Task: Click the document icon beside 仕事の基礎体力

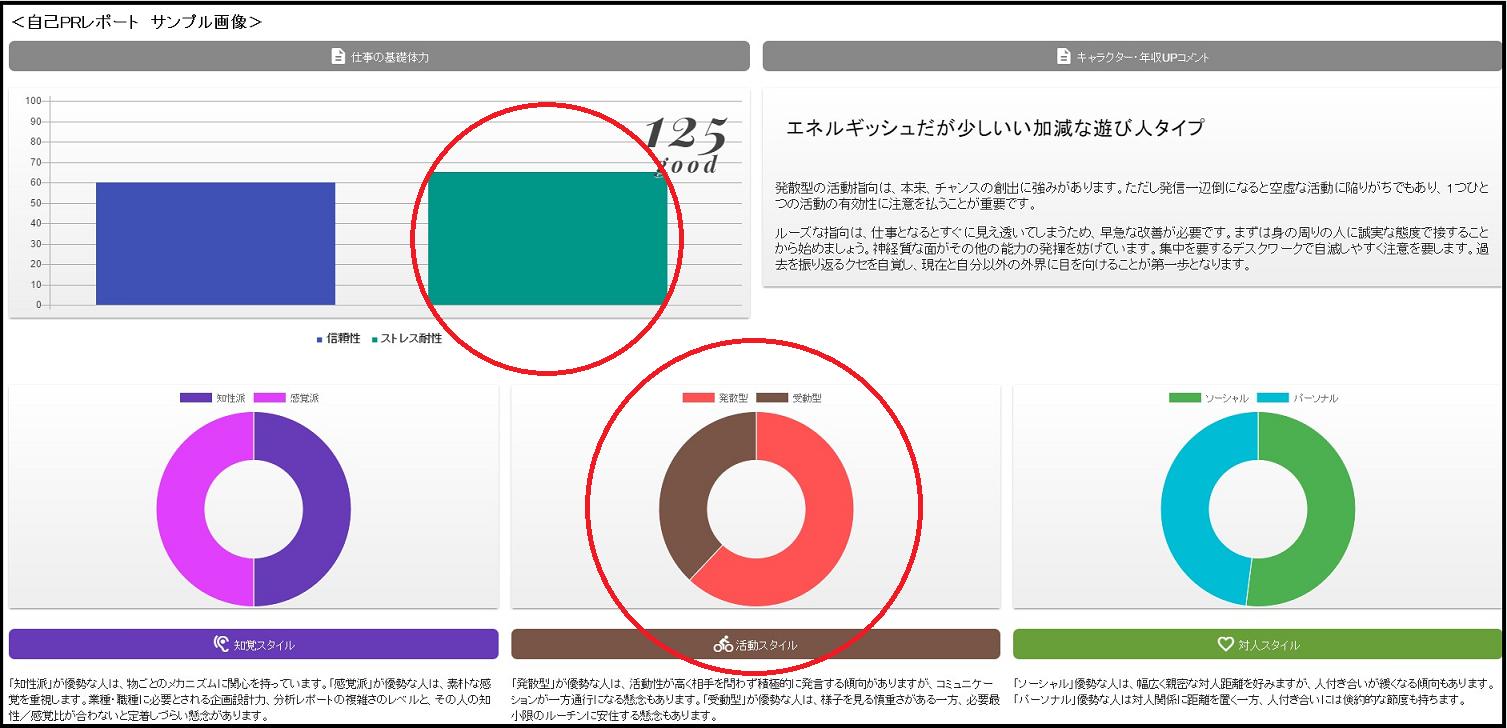Action: (x=338, y=57)
